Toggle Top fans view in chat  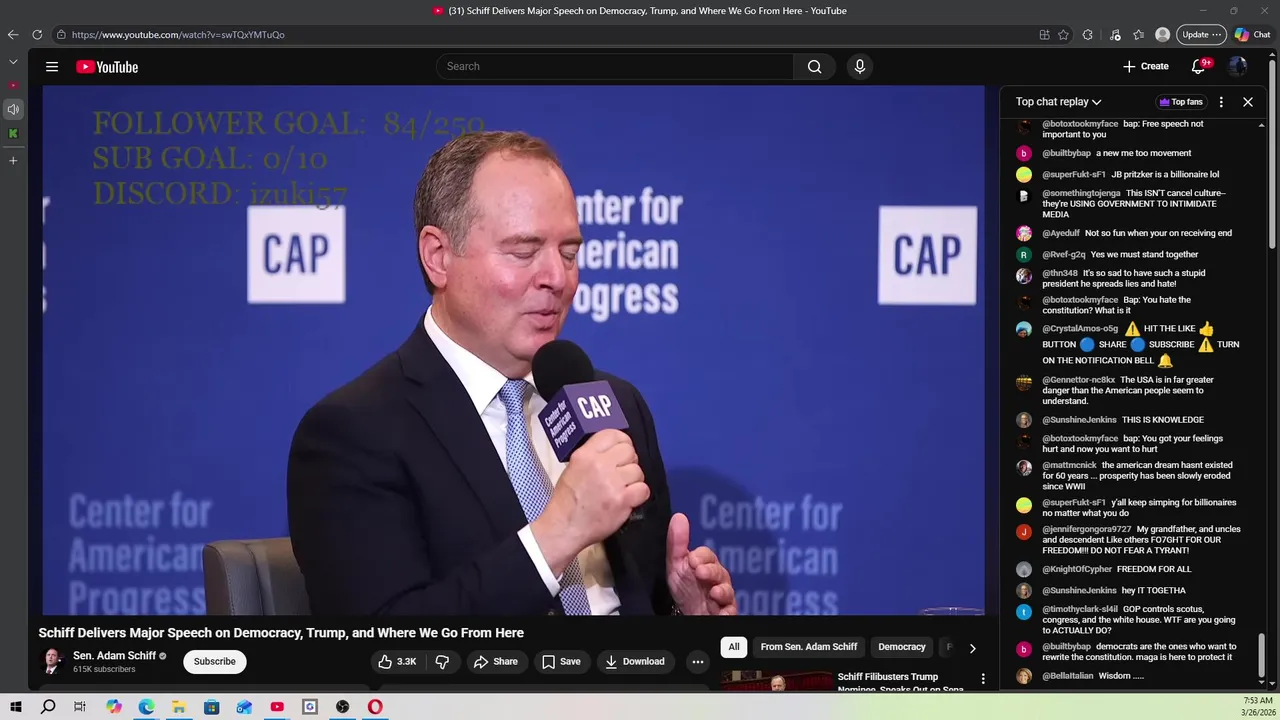[1181, 102]
